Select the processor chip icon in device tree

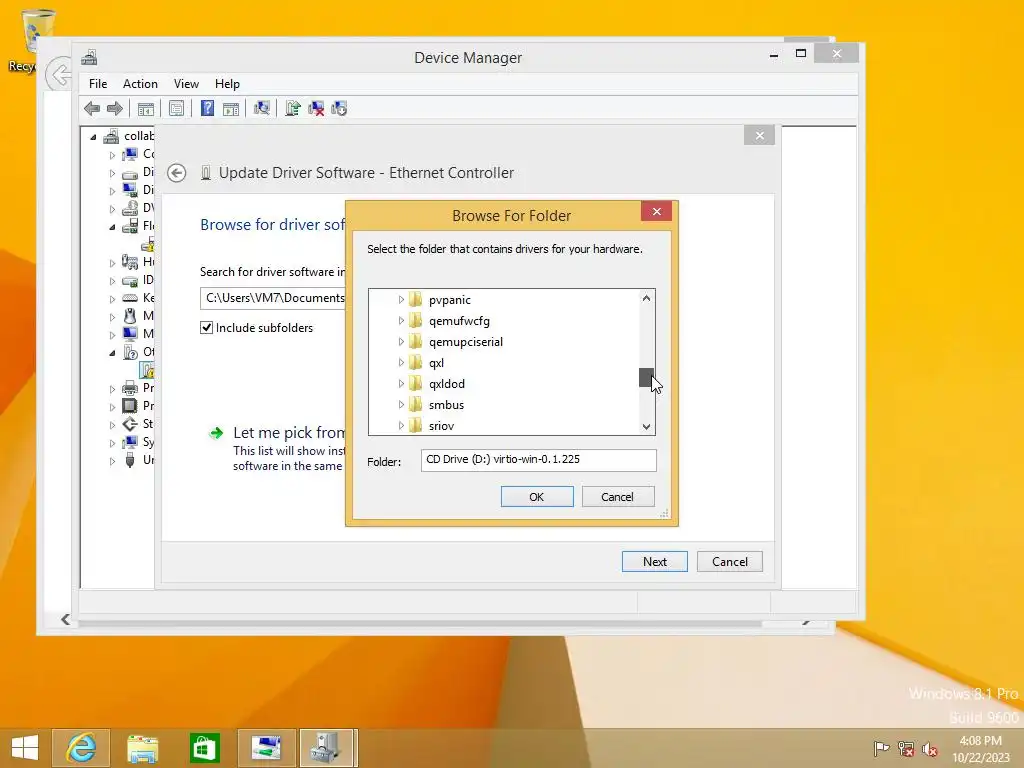coord(130,406)
